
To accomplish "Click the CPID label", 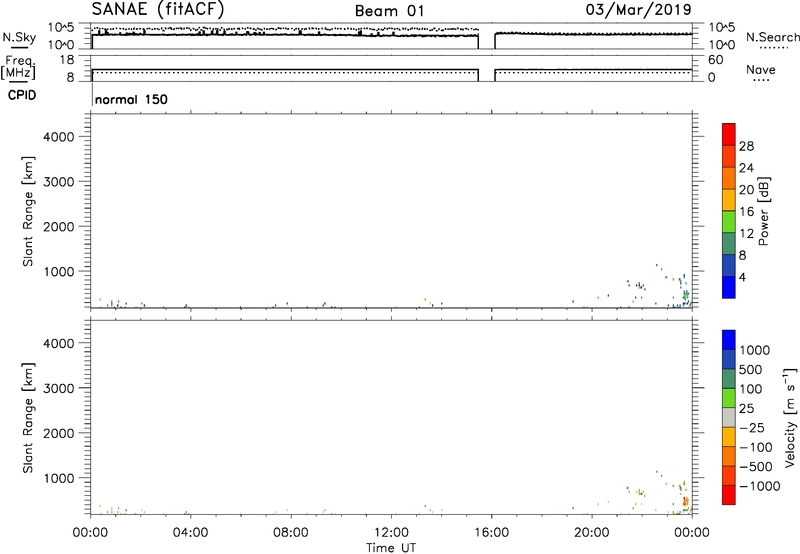I will [x=22, y=95].
